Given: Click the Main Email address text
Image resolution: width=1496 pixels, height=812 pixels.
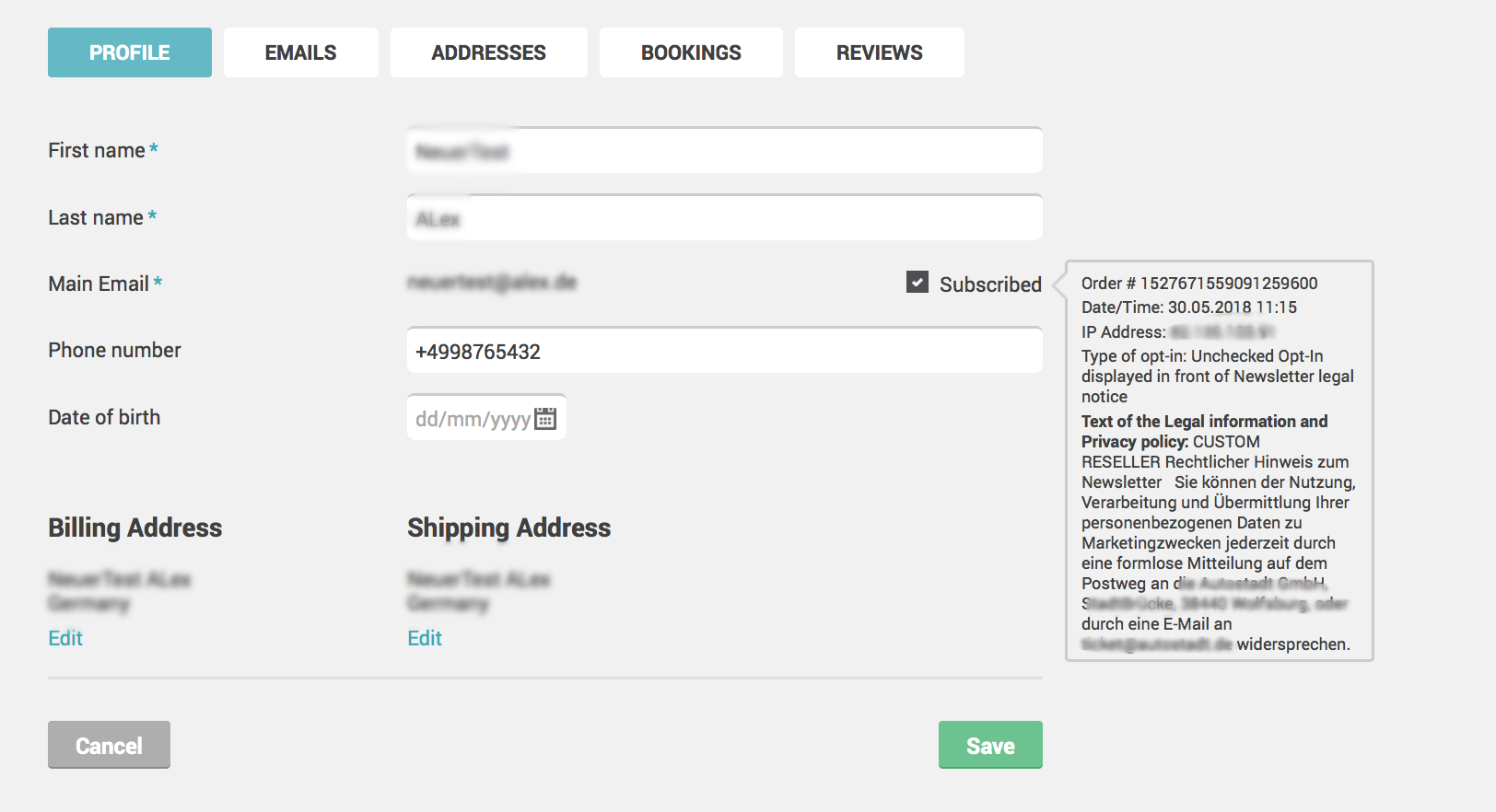Looking at the screenshot, I should pyautogui.click(x=492, y=282).
